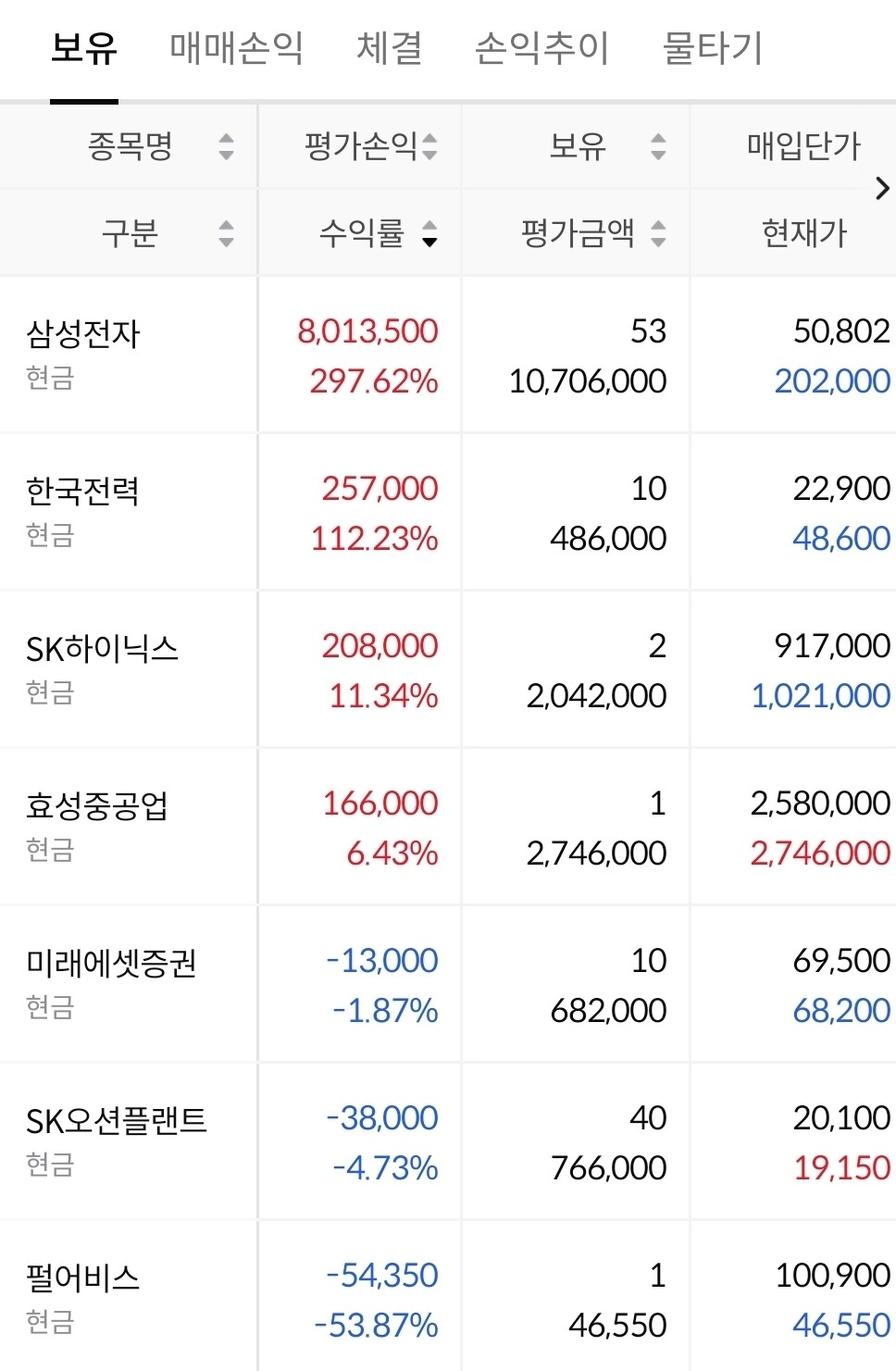The height and width of the screenshot is (1371, 896).
Task: Sort holdings by 평가금액 arrow icon
Action: [x=658, y=232]
